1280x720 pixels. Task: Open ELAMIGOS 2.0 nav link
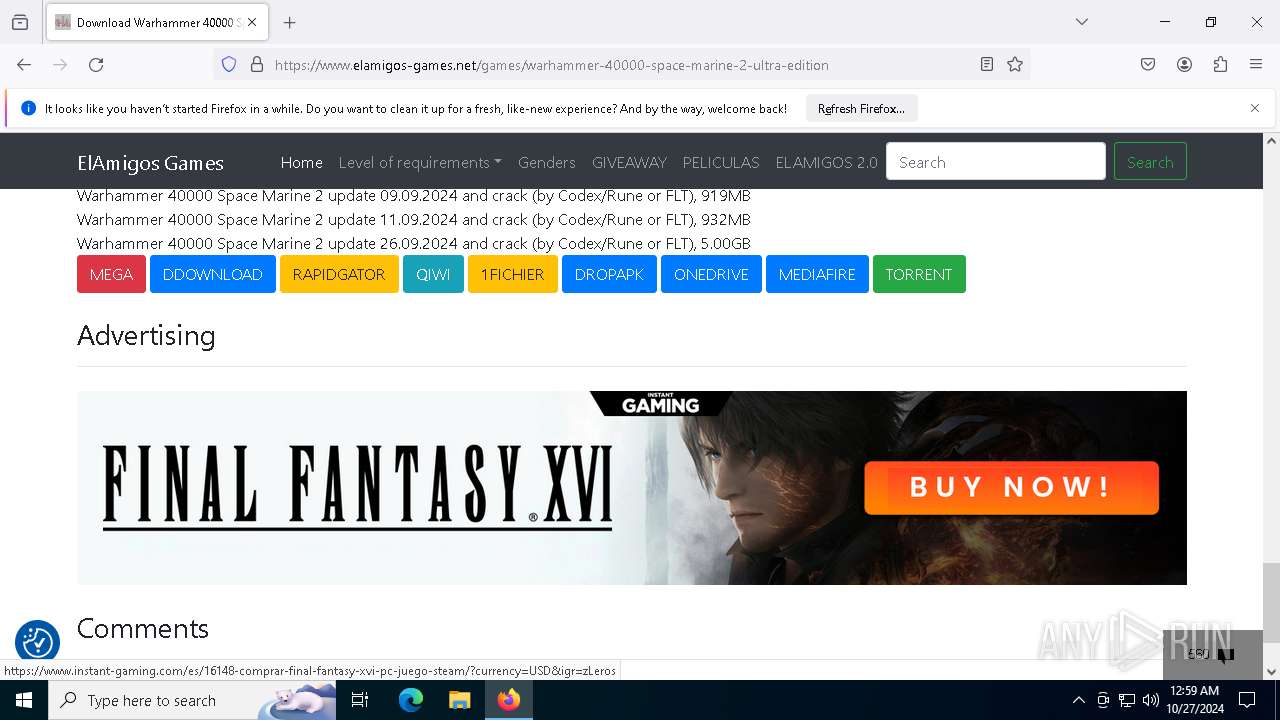tap(826, 162)
